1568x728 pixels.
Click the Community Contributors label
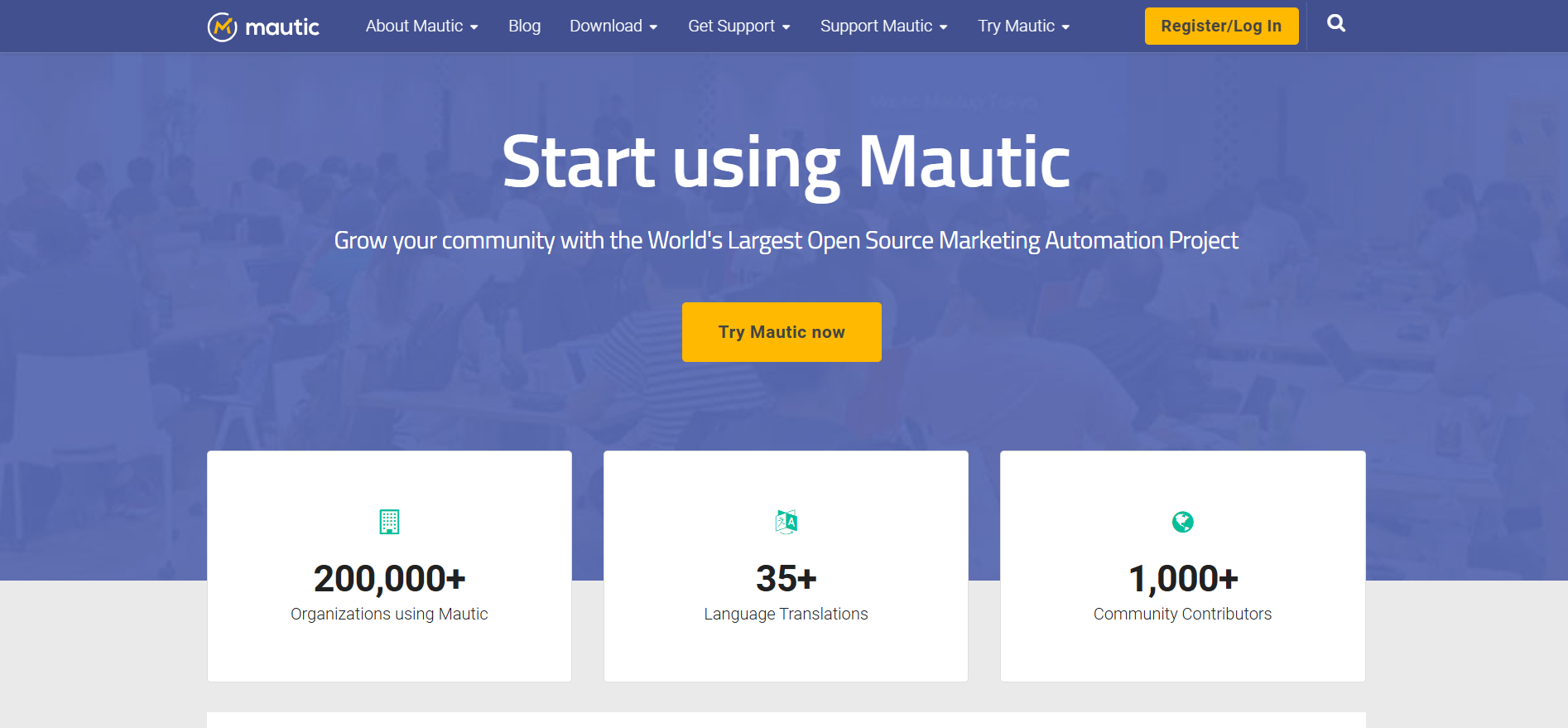1183,614
